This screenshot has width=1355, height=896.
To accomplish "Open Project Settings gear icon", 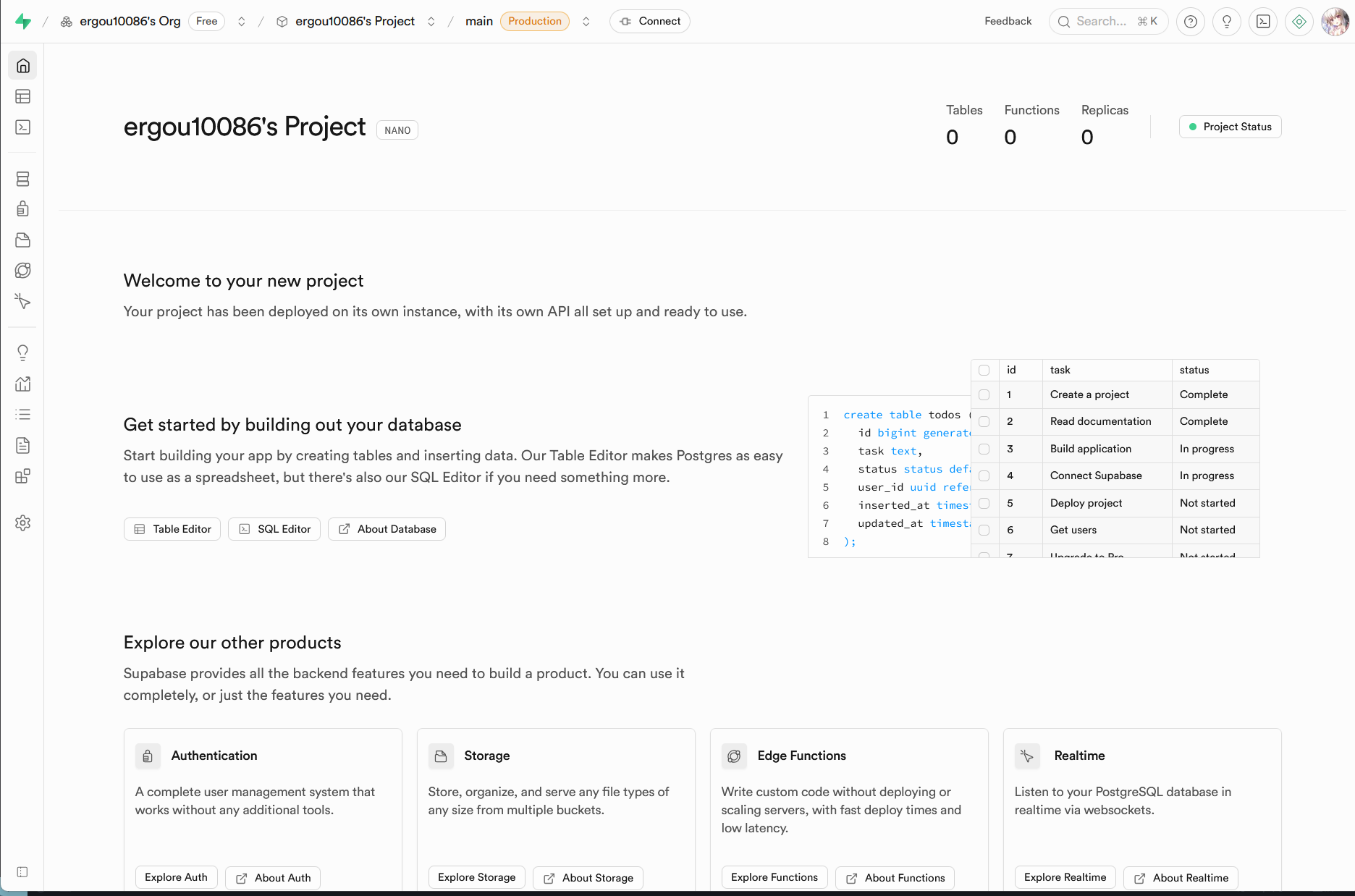I will tap(22, 523).
